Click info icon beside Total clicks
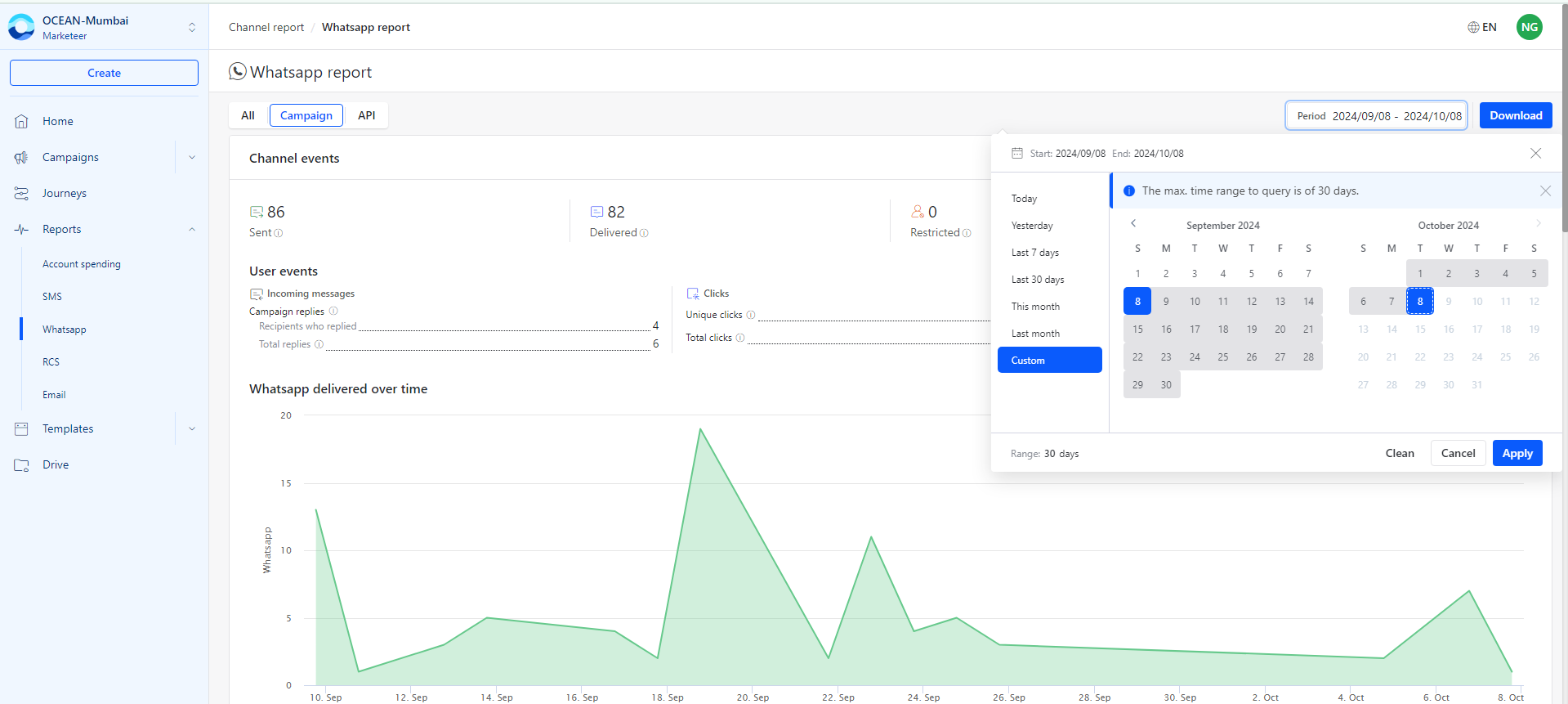Screen dimensions: 1568x704 click(x=740, y=338)
